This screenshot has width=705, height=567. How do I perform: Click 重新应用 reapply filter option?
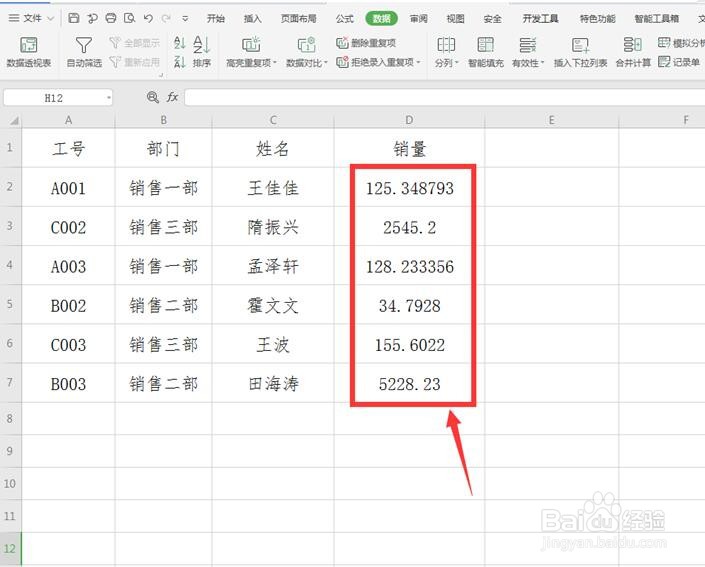134,62
